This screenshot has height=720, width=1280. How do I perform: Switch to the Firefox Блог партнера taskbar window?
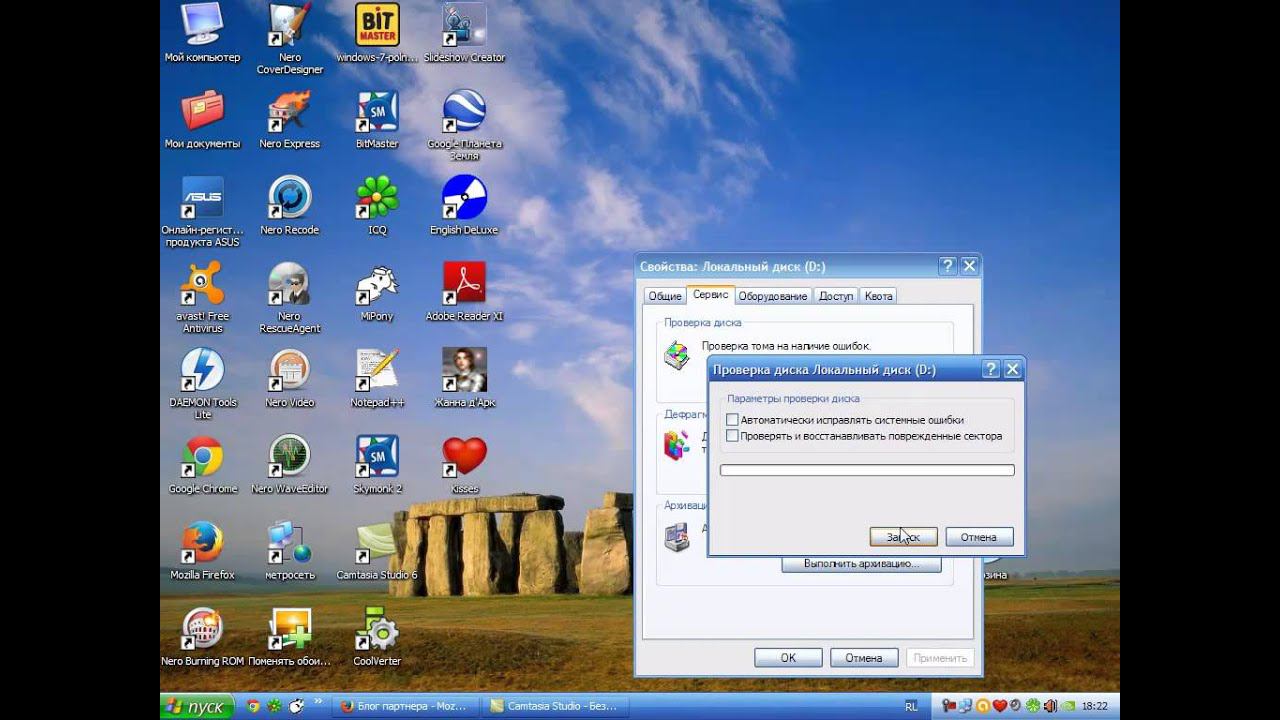(404, 706)
